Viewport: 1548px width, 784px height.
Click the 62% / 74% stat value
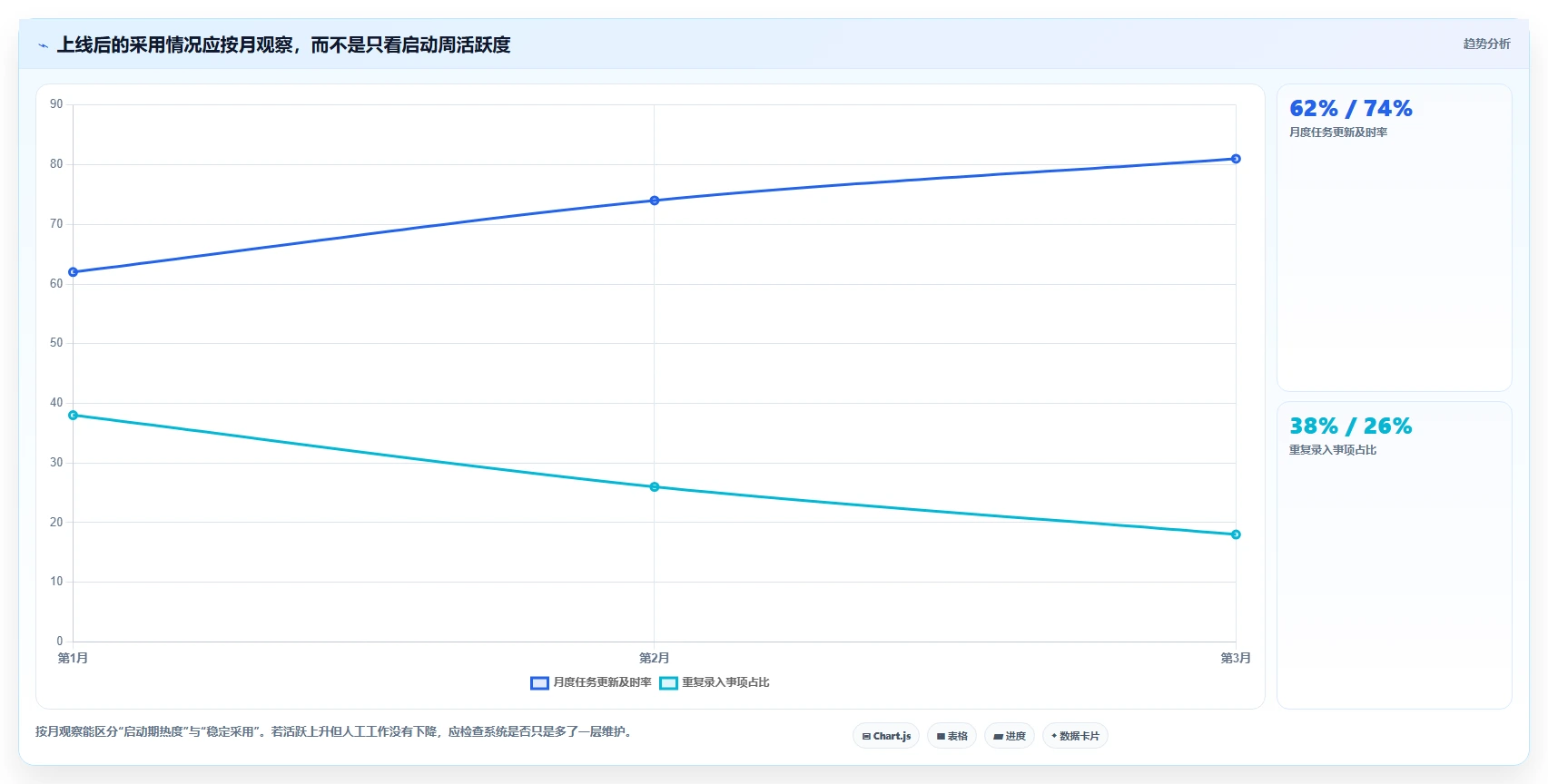(1351, 109)
